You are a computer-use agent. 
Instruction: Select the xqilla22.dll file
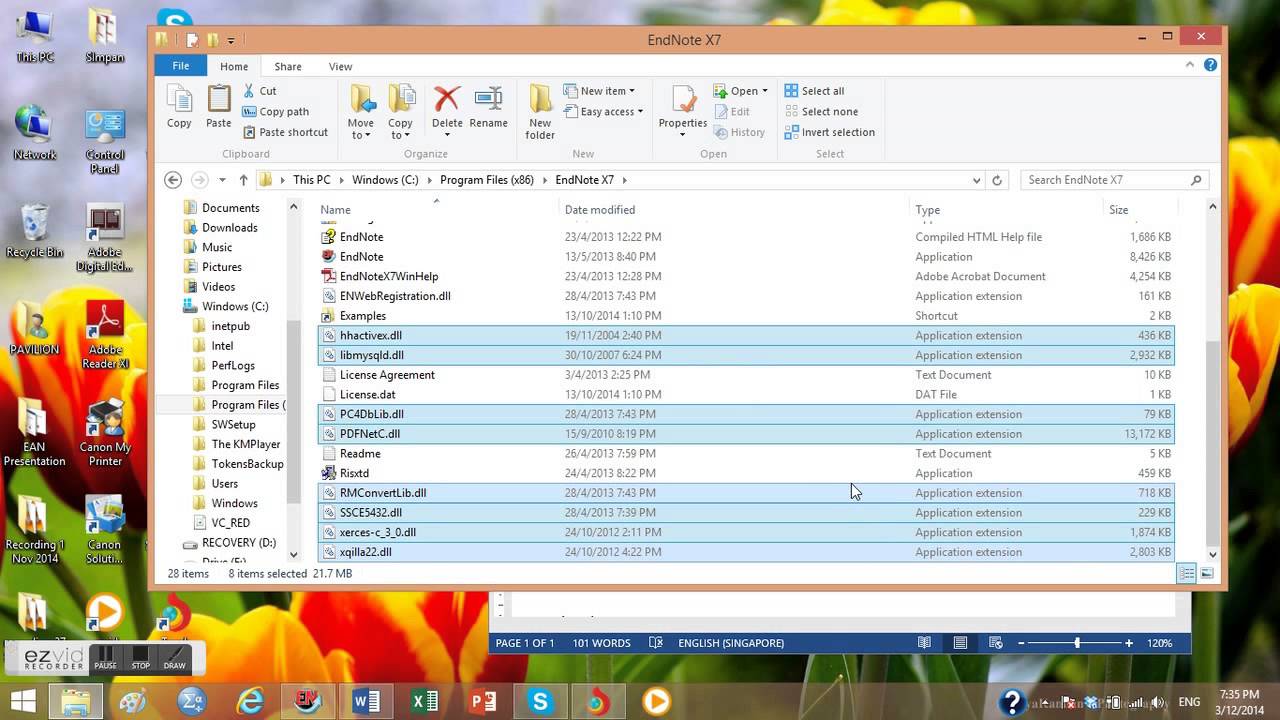point(746,552)
